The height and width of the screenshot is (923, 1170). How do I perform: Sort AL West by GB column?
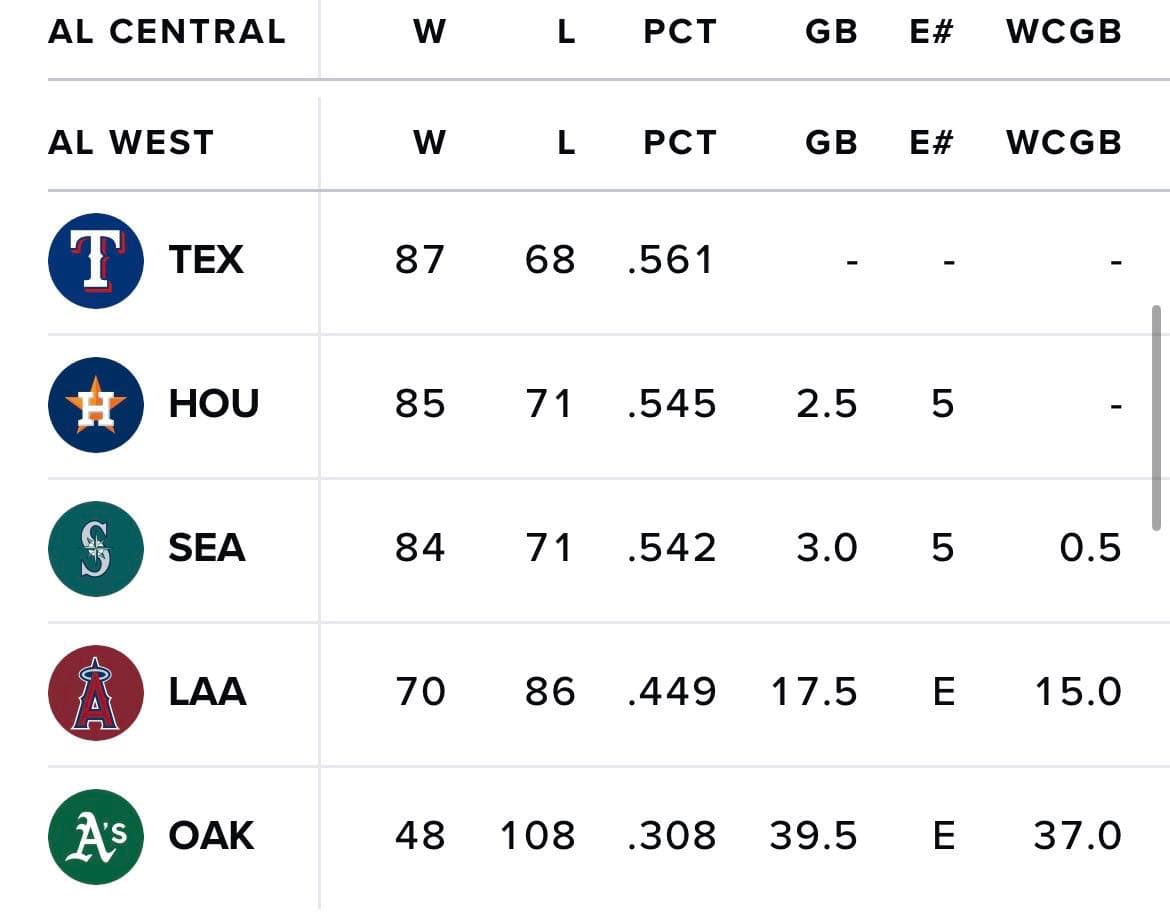[831, 143]
